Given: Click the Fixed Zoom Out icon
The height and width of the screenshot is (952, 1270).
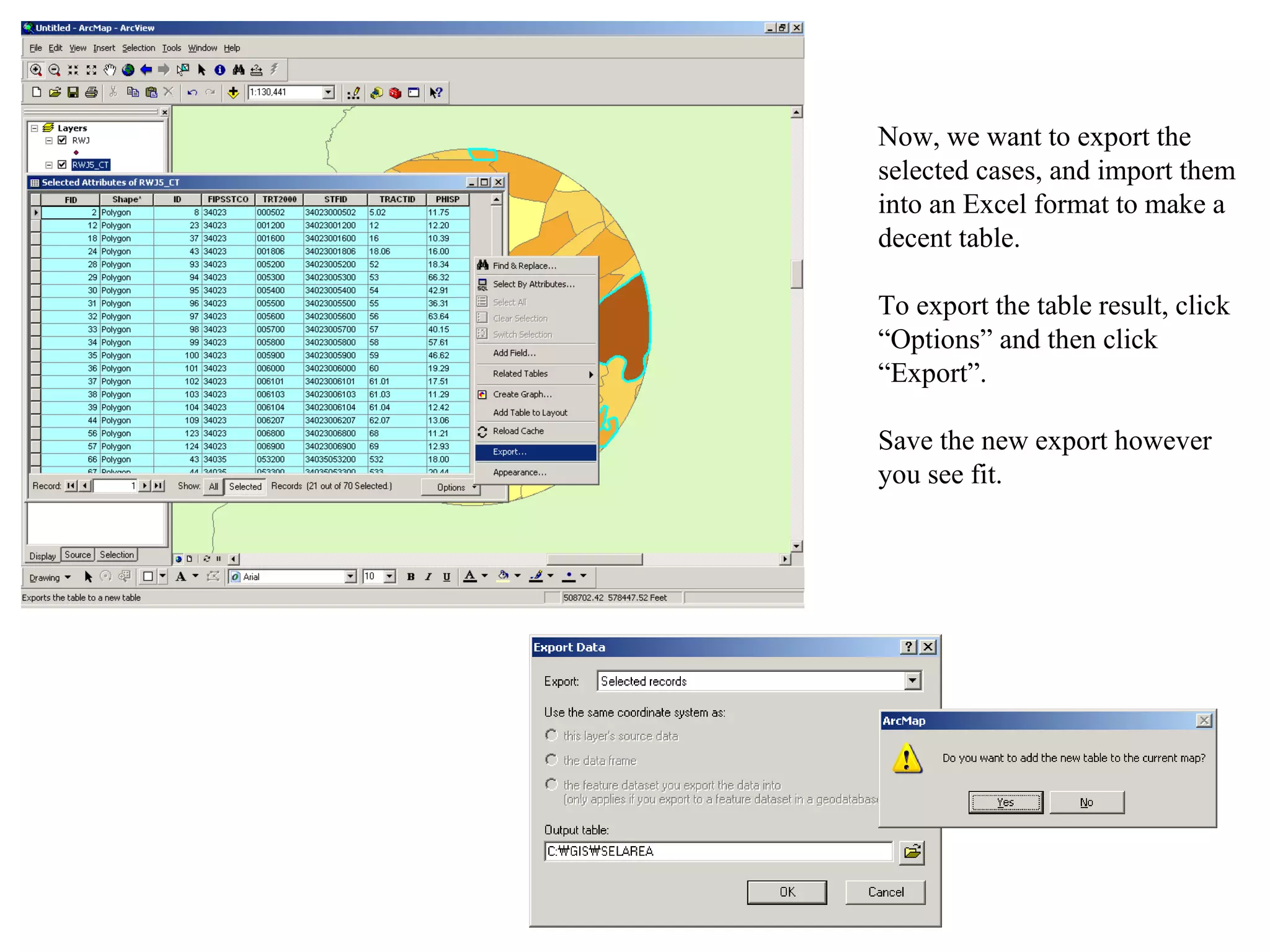Looking at the screenshot, I should tap(91, 70).
